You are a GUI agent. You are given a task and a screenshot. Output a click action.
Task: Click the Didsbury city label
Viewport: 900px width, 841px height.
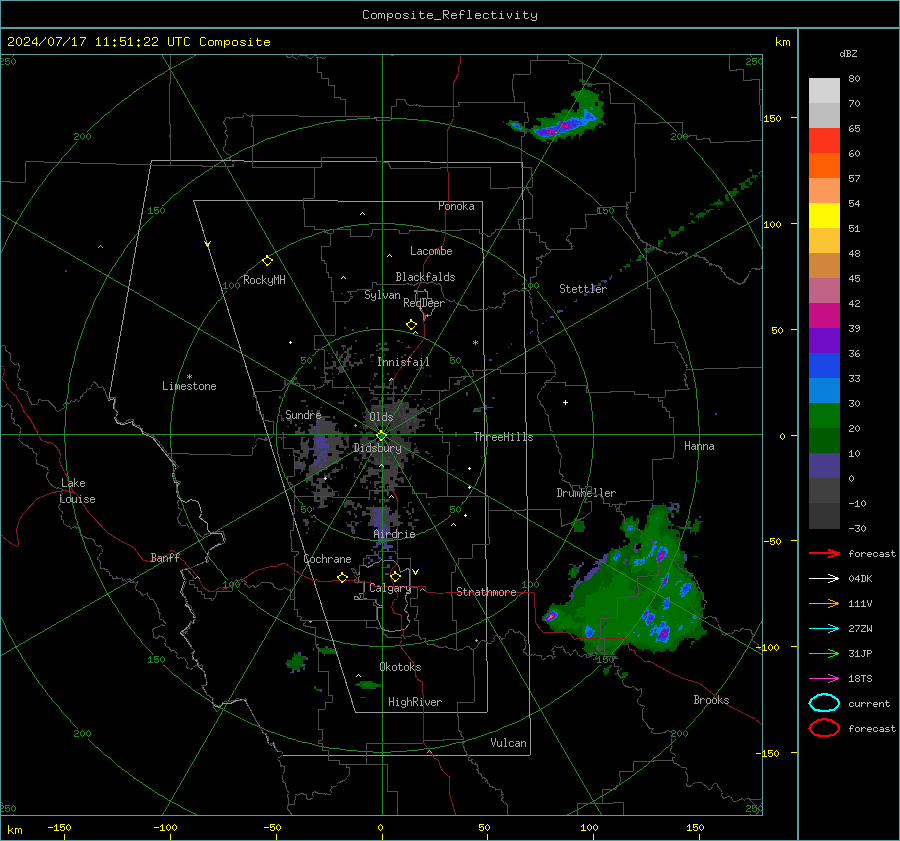click(x=377, y=448)
